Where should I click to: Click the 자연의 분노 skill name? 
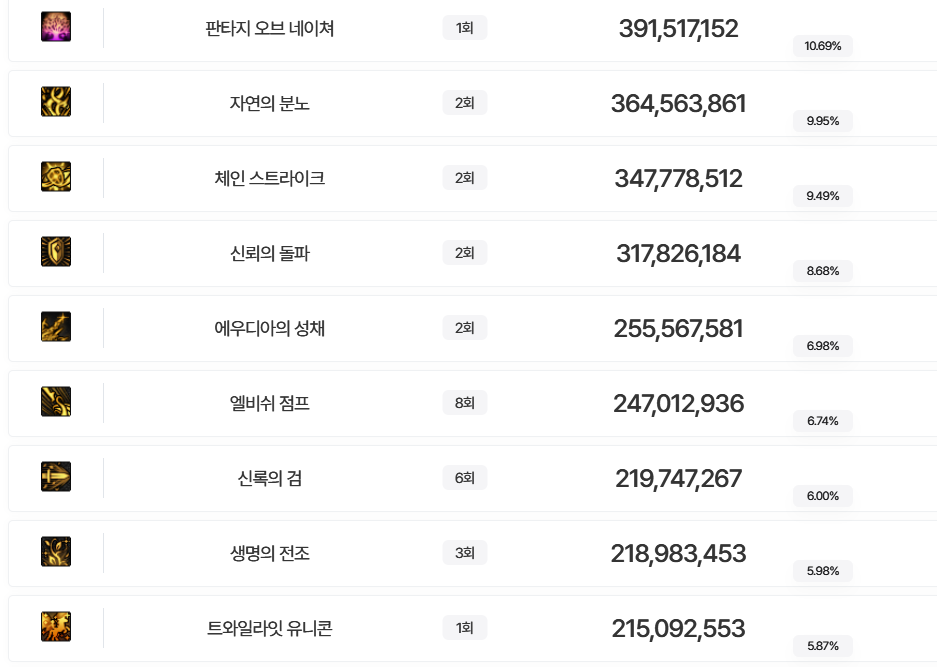[x=269, y=103]
